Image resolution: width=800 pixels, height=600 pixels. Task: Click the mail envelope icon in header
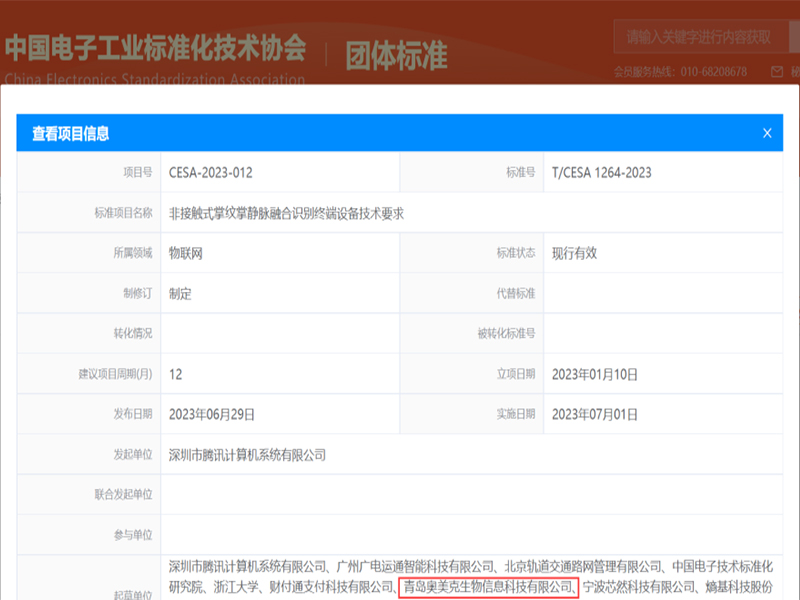(x=777, y=72)
